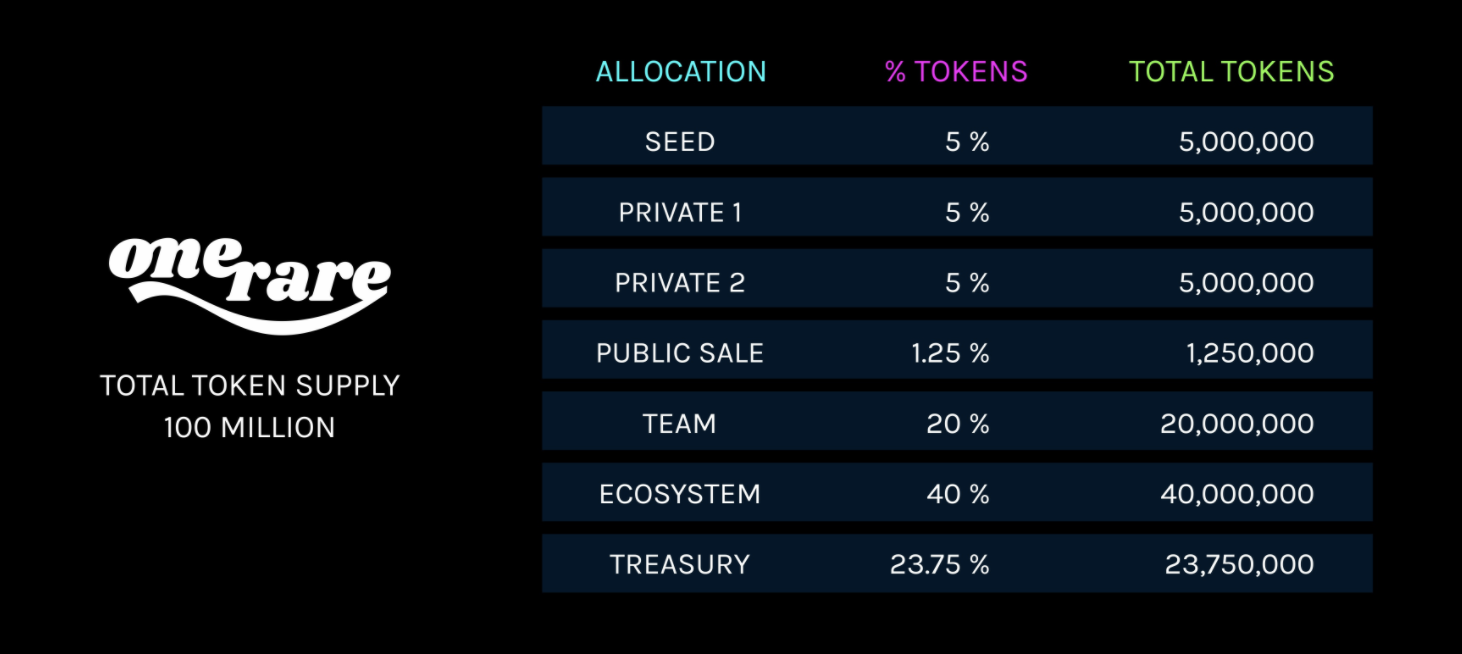Select the 23,750,000 total tokens value
Screen dimensions: 1462x654
1239,565
